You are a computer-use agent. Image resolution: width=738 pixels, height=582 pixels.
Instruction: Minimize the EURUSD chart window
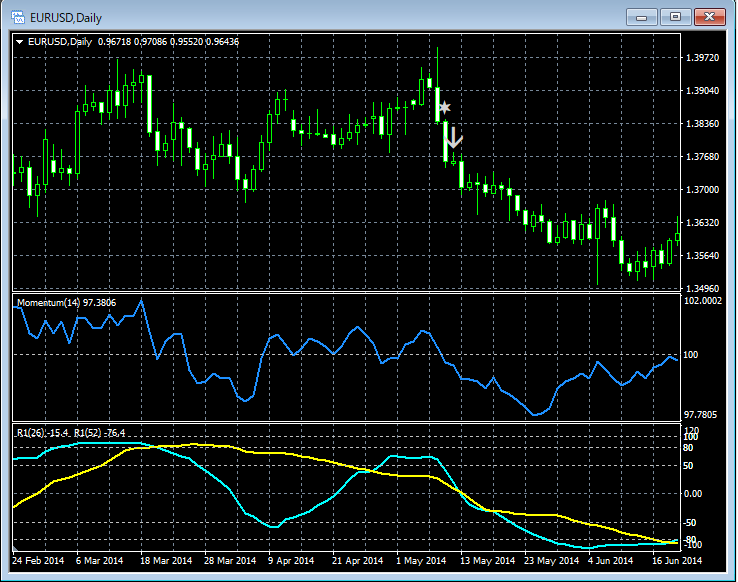coord(643,16)
